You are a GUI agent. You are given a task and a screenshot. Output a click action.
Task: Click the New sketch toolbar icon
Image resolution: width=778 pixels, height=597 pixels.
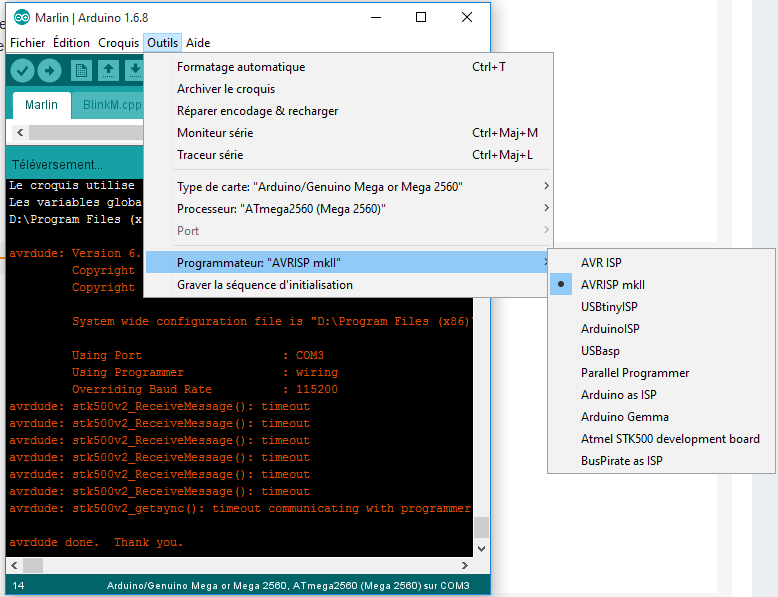coord(81,71)
